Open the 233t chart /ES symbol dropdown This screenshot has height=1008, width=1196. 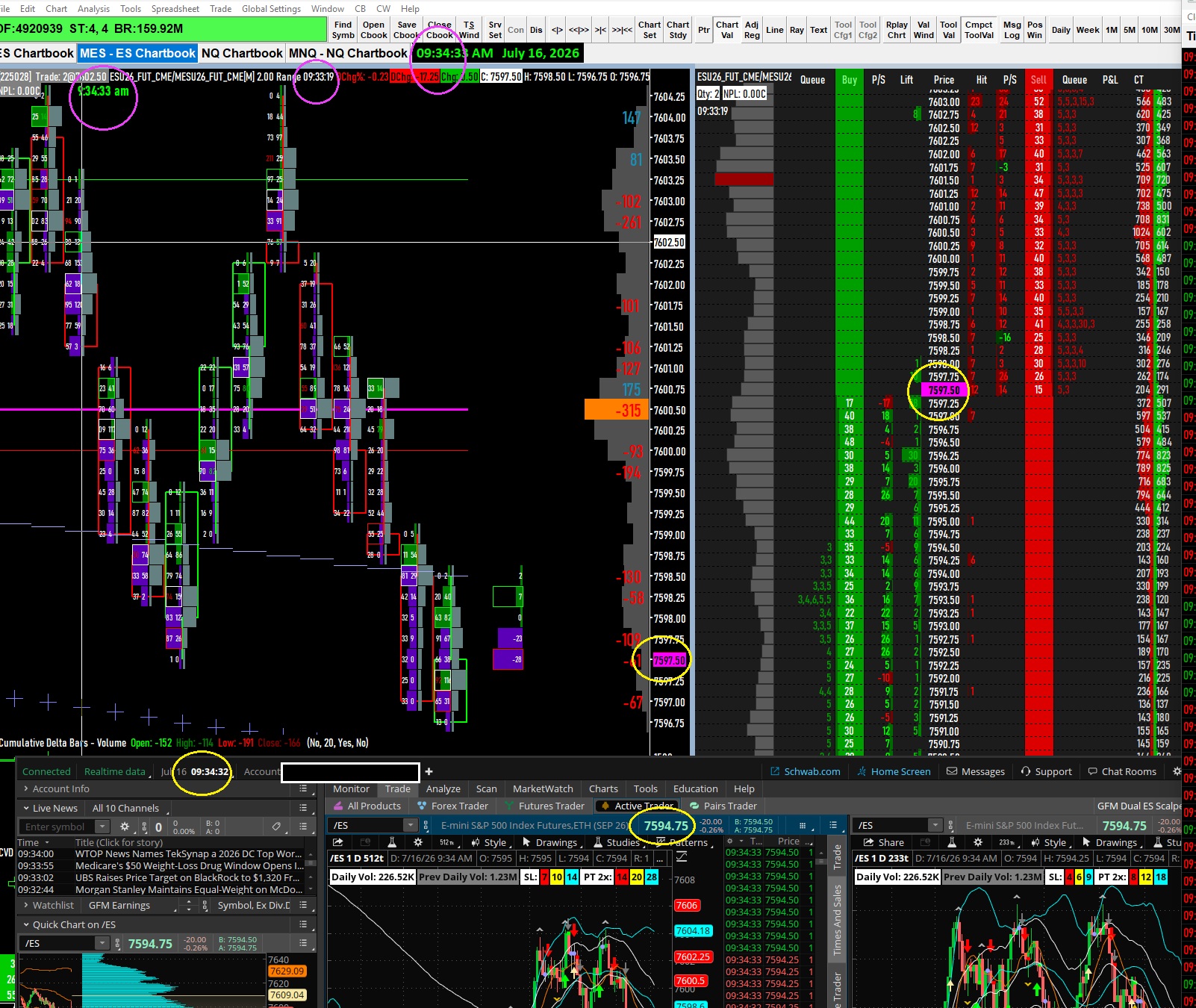point(935,825)
